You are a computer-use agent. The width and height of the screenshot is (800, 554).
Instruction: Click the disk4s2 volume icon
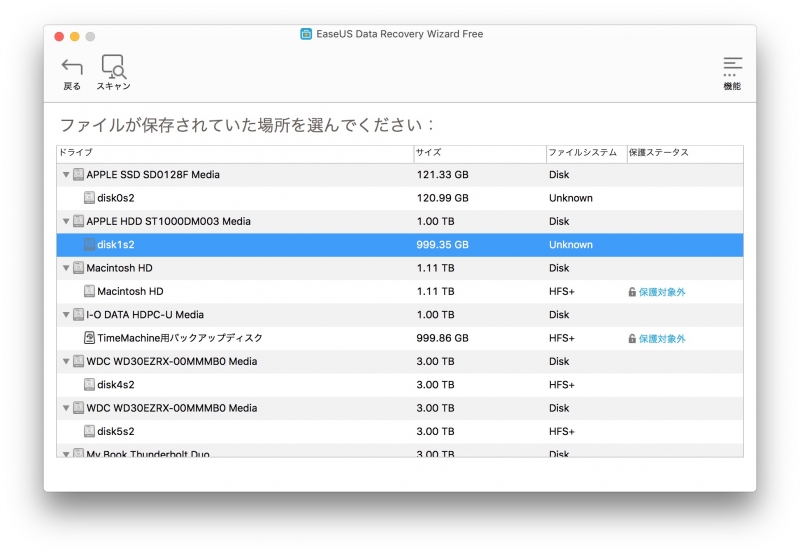pyautogui.click(x=89, y=385)
